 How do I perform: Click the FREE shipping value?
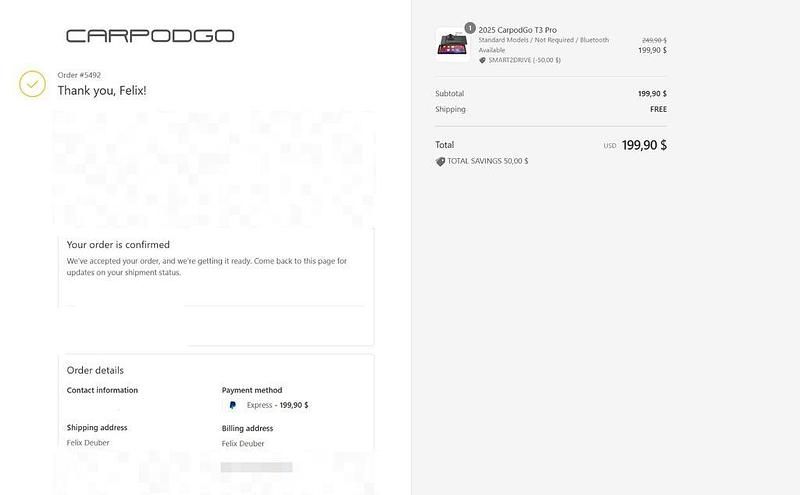(658, 109)
